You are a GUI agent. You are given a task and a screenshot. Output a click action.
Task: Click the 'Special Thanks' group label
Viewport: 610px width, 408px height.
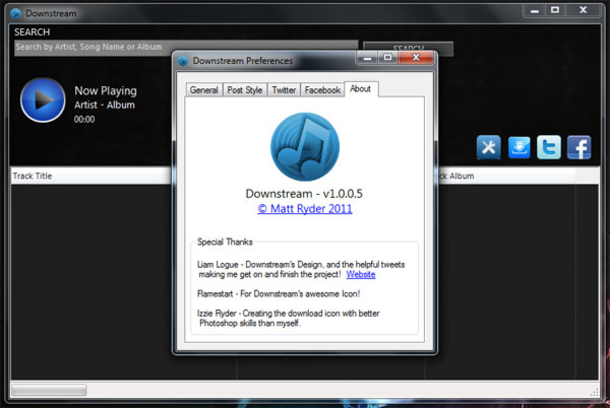coord(225,242)
